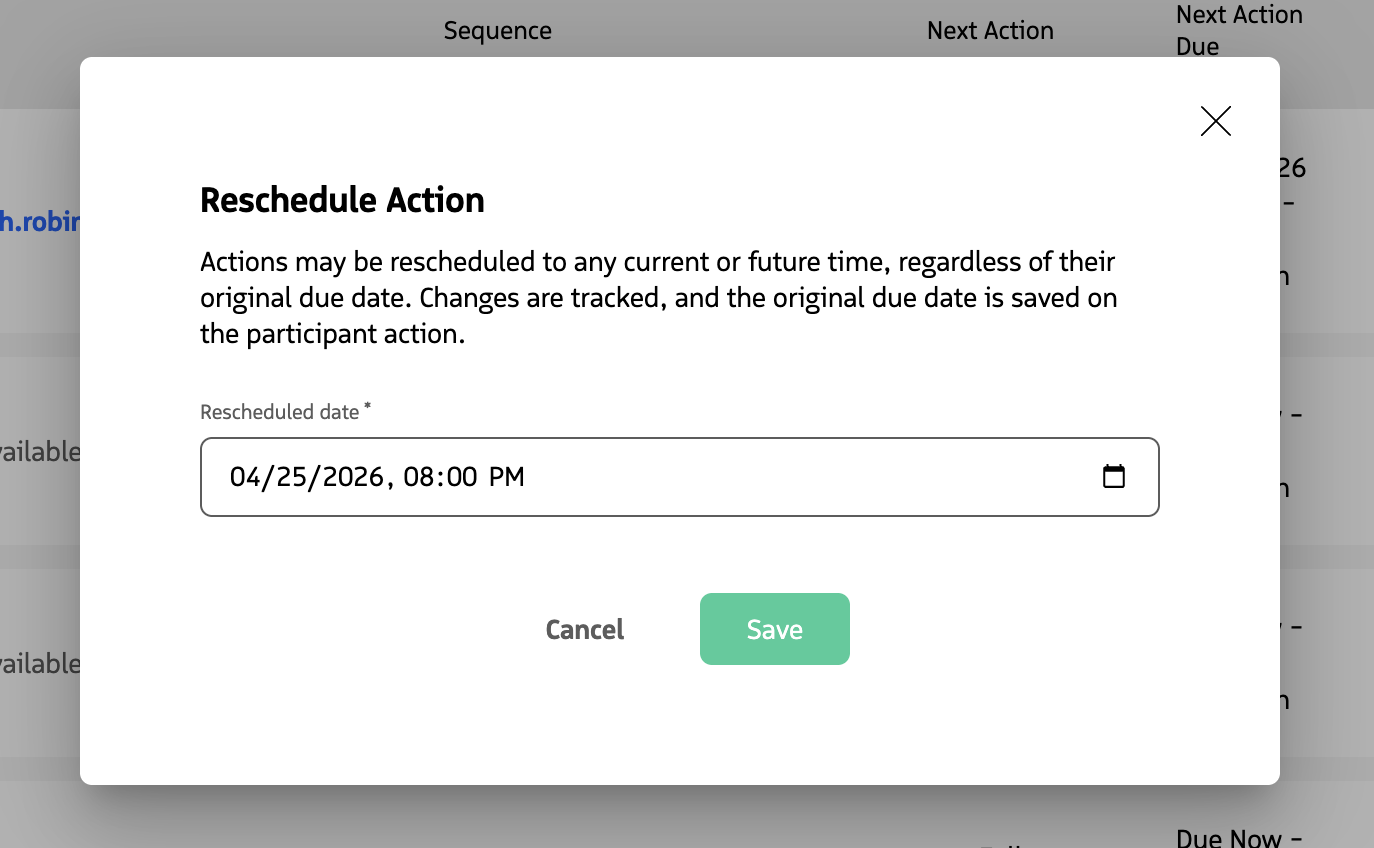
Task: Click the Cancel button
Action: 584,629
